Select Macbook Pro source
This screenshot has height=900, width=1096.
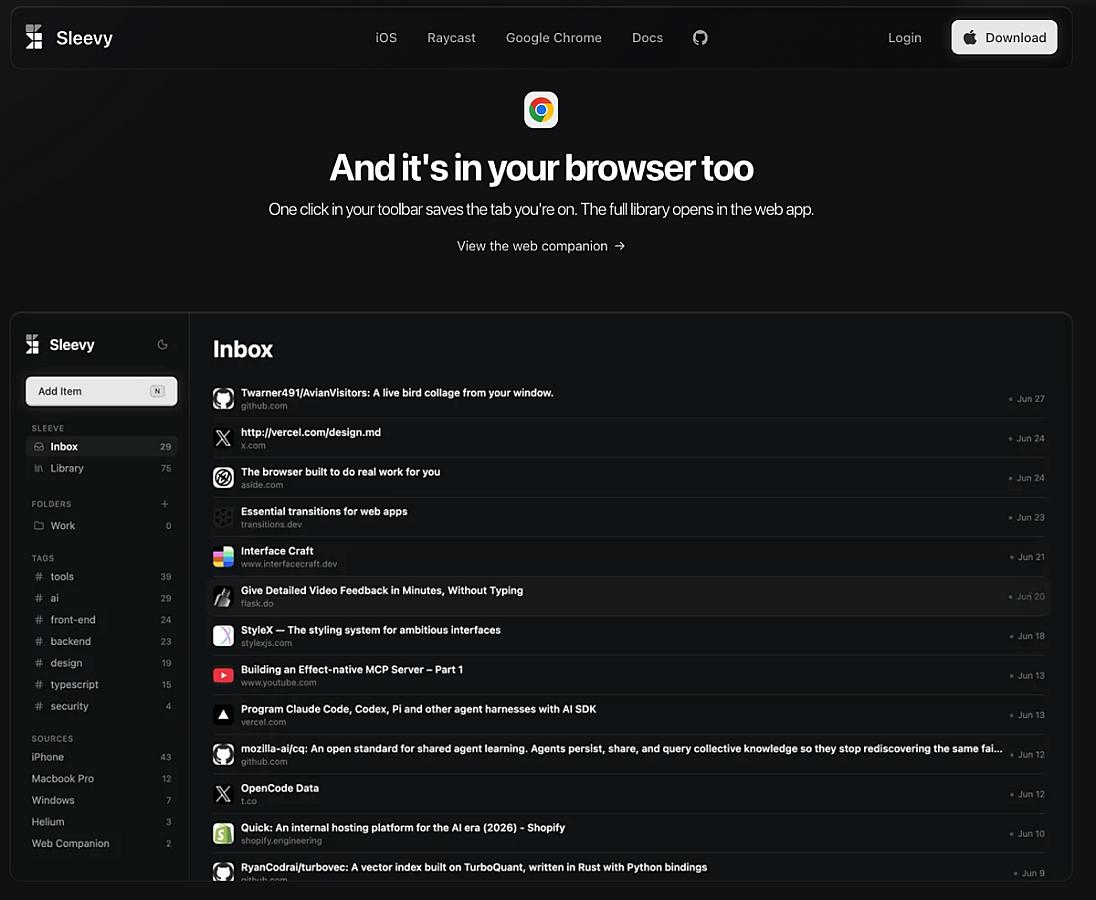(x=101, y=778)
